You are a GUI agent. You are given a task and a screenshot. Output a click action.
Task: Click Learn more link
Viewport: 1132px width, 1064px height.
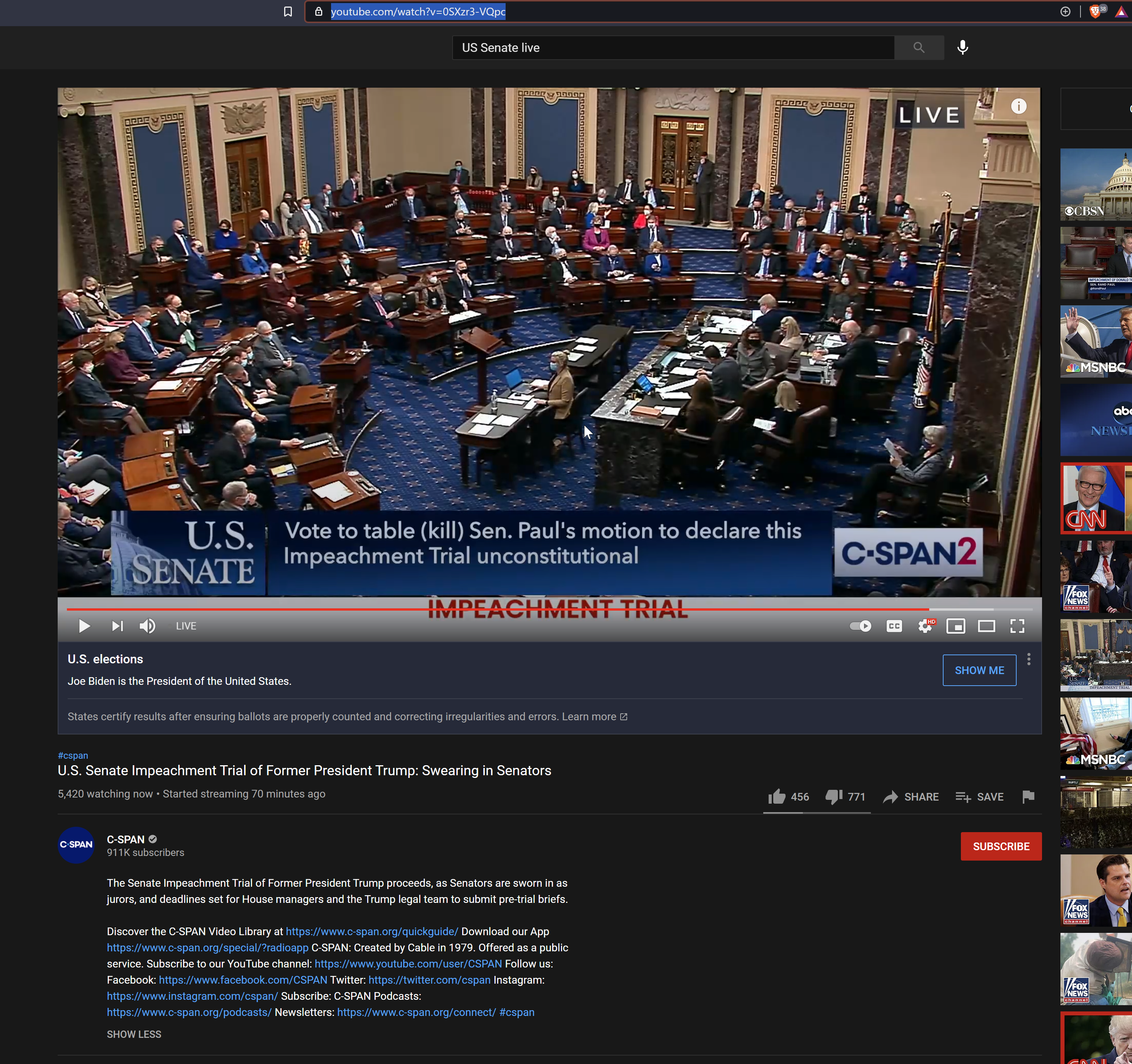point(594,716)
